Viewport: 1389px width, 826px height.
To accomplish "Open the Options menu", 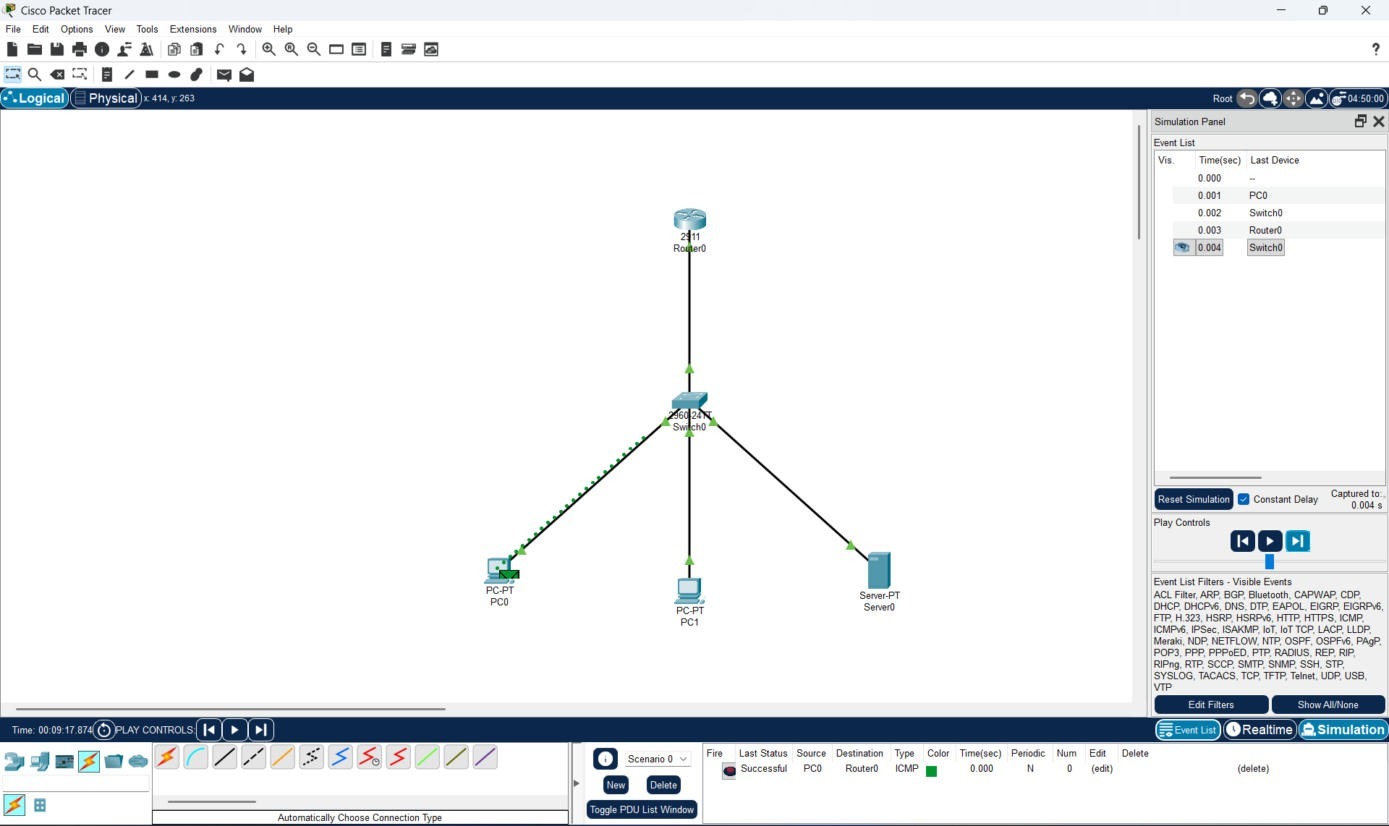I will [x=77, y=29].
